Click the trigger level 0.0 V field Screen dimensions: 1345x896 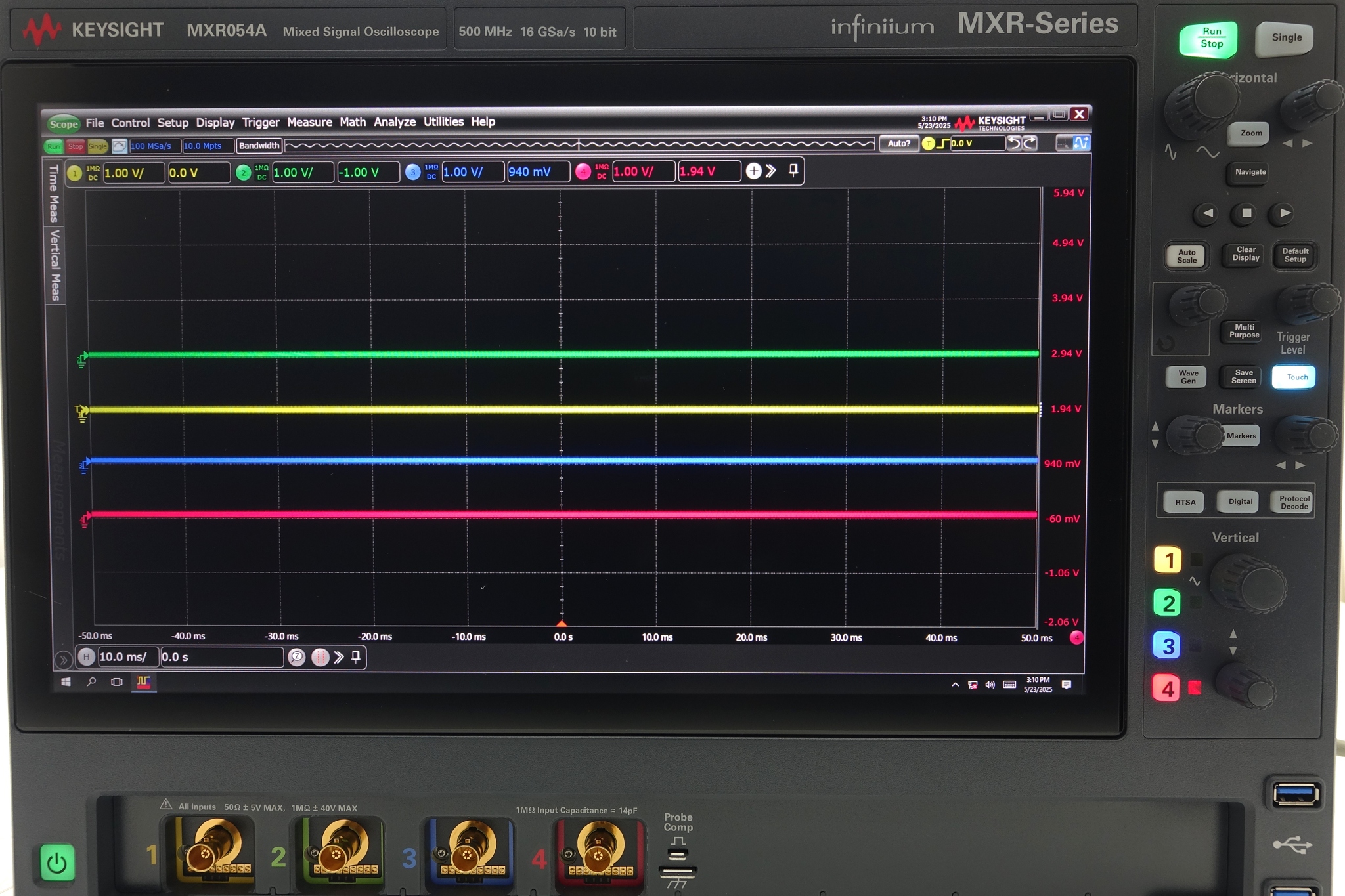click(x=977, y=144)
